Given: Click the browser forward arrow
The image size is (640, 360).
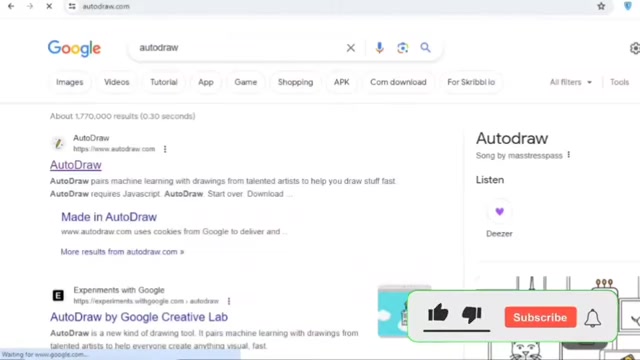Looking at the screenshot, I should pos(30,6).
